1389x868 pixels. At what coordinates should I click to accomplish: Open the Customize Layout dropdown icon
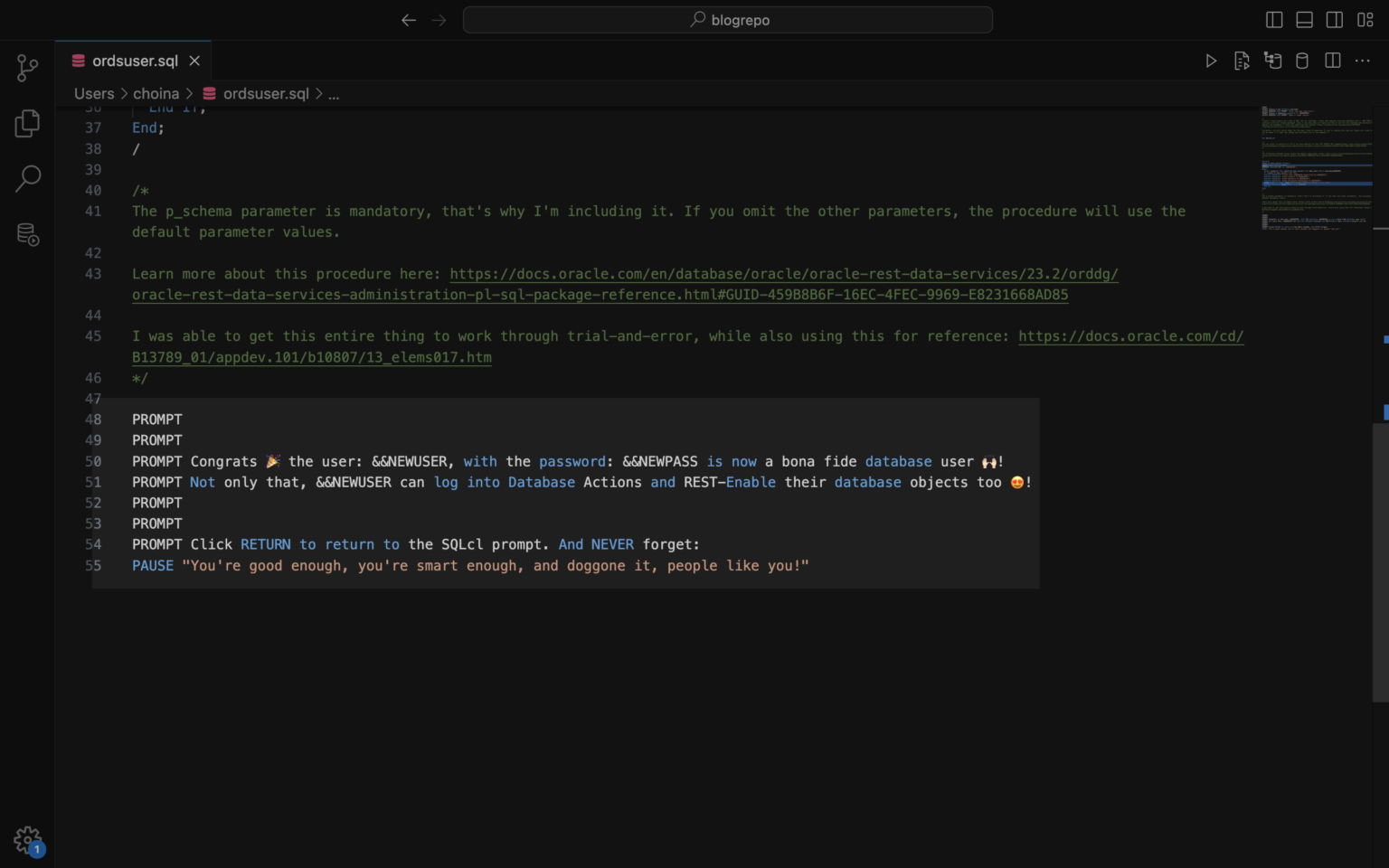(1365, 19)
